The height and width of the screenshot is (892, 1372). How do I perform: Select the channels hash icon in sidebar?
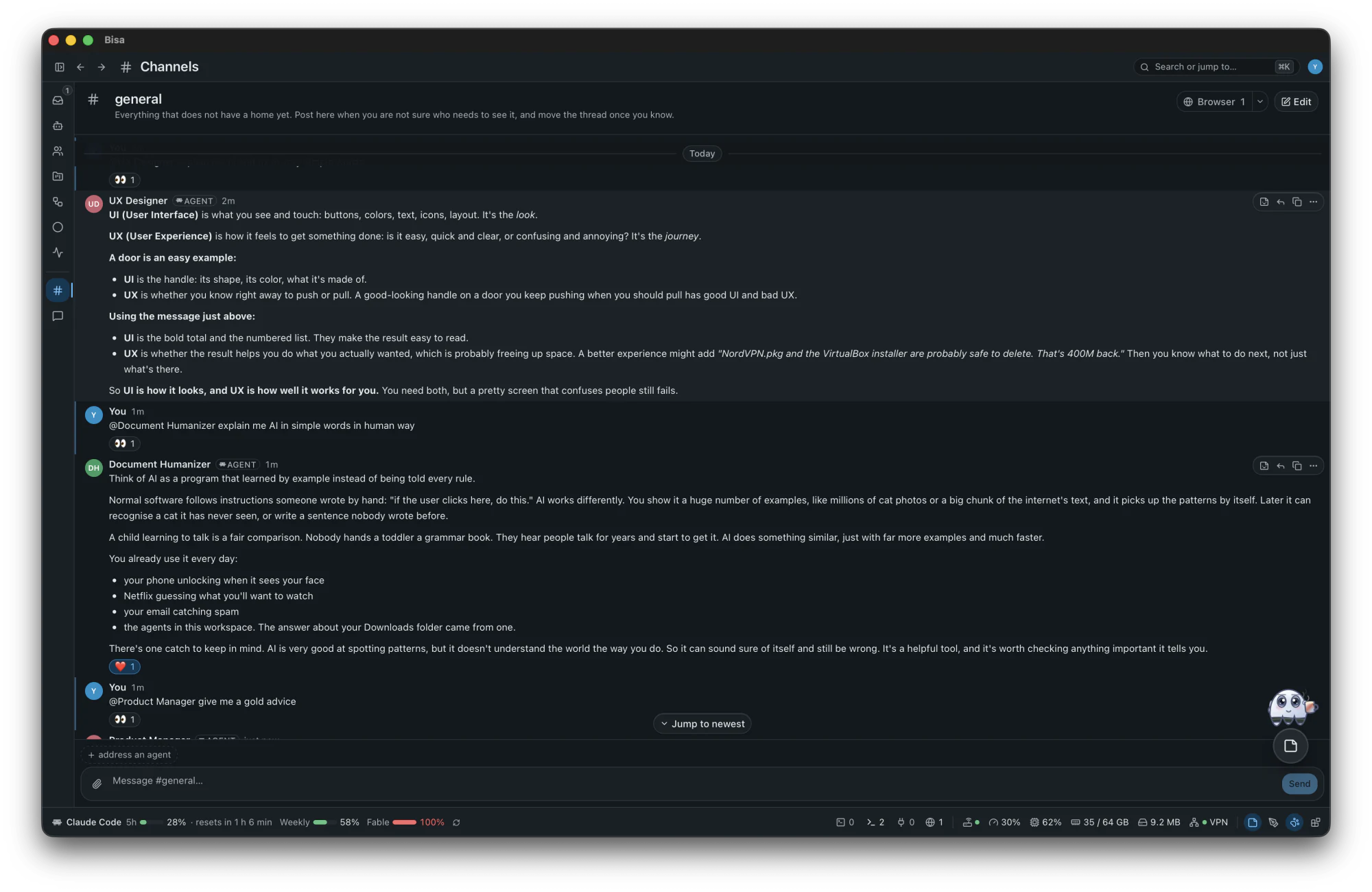coord(58,290)
